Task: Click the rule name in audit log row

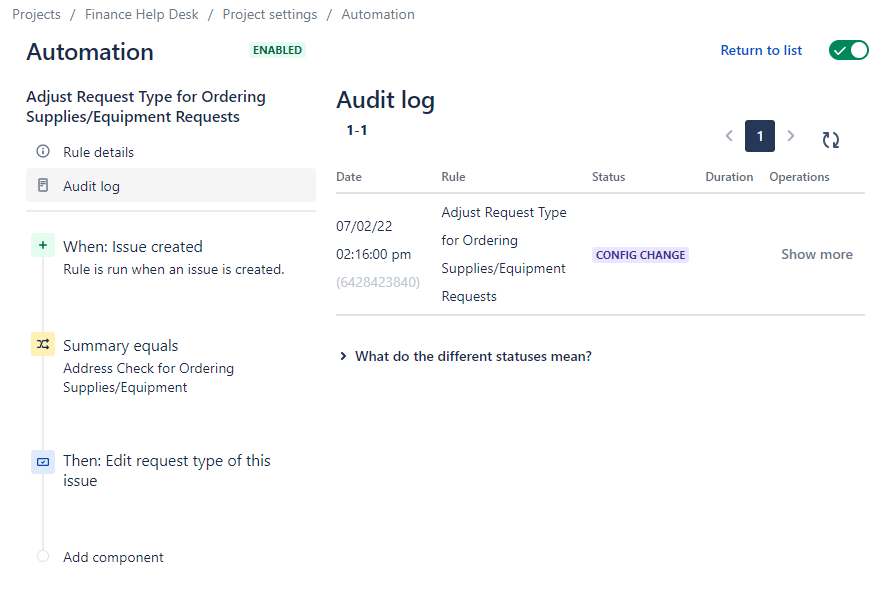Action: (x=504, y=254)
